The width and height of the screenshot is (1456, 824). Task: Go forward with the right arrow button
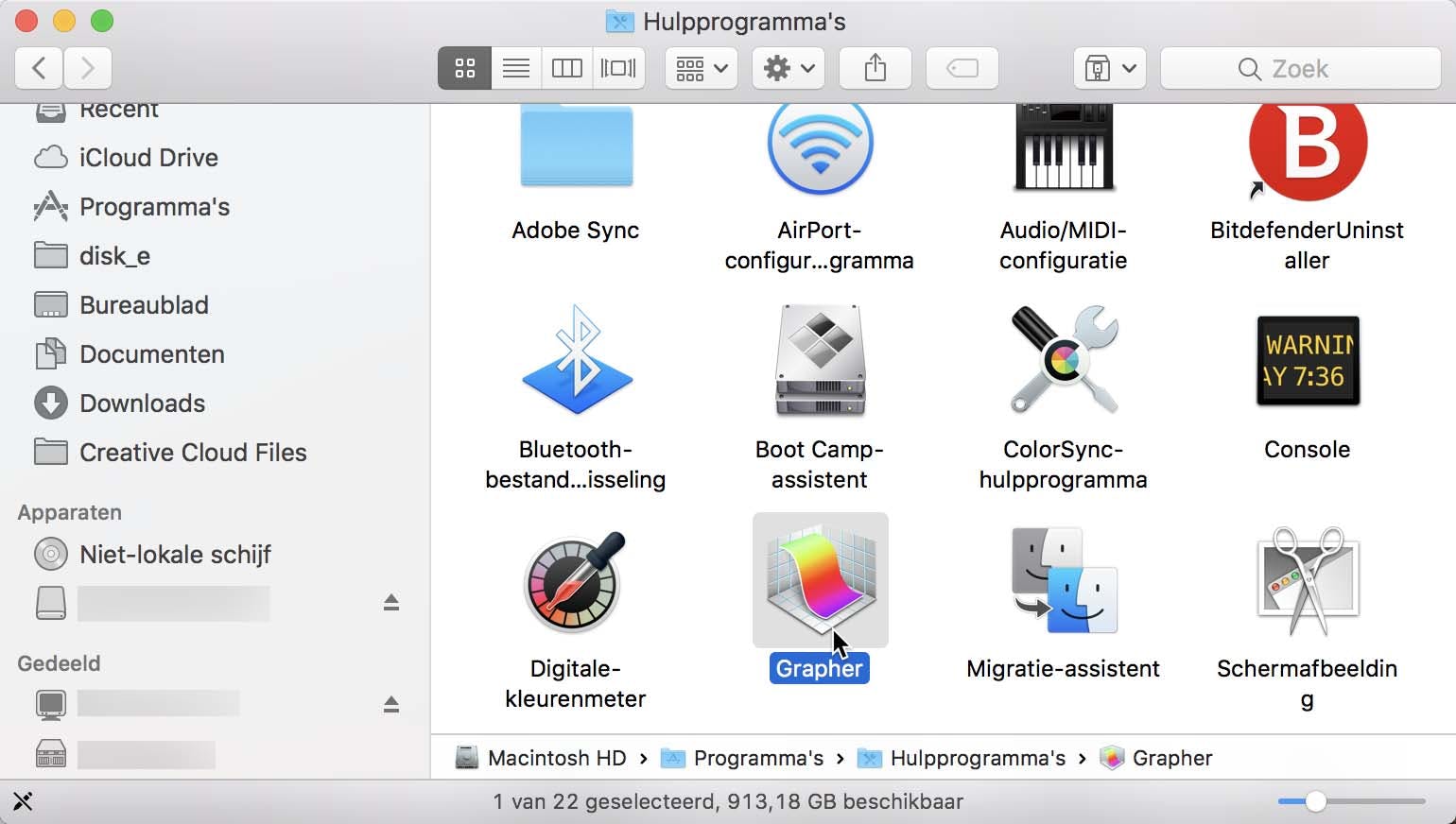point(88,68)
